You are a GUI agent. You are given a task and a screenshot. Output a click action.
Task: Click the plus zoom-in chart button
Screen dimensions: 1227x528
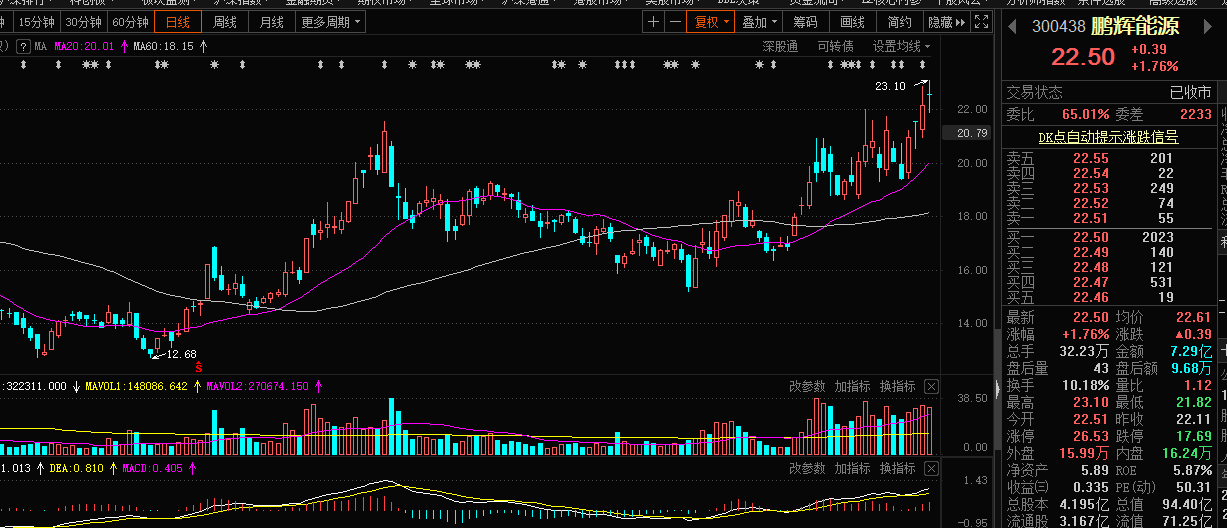pos(654,22)
